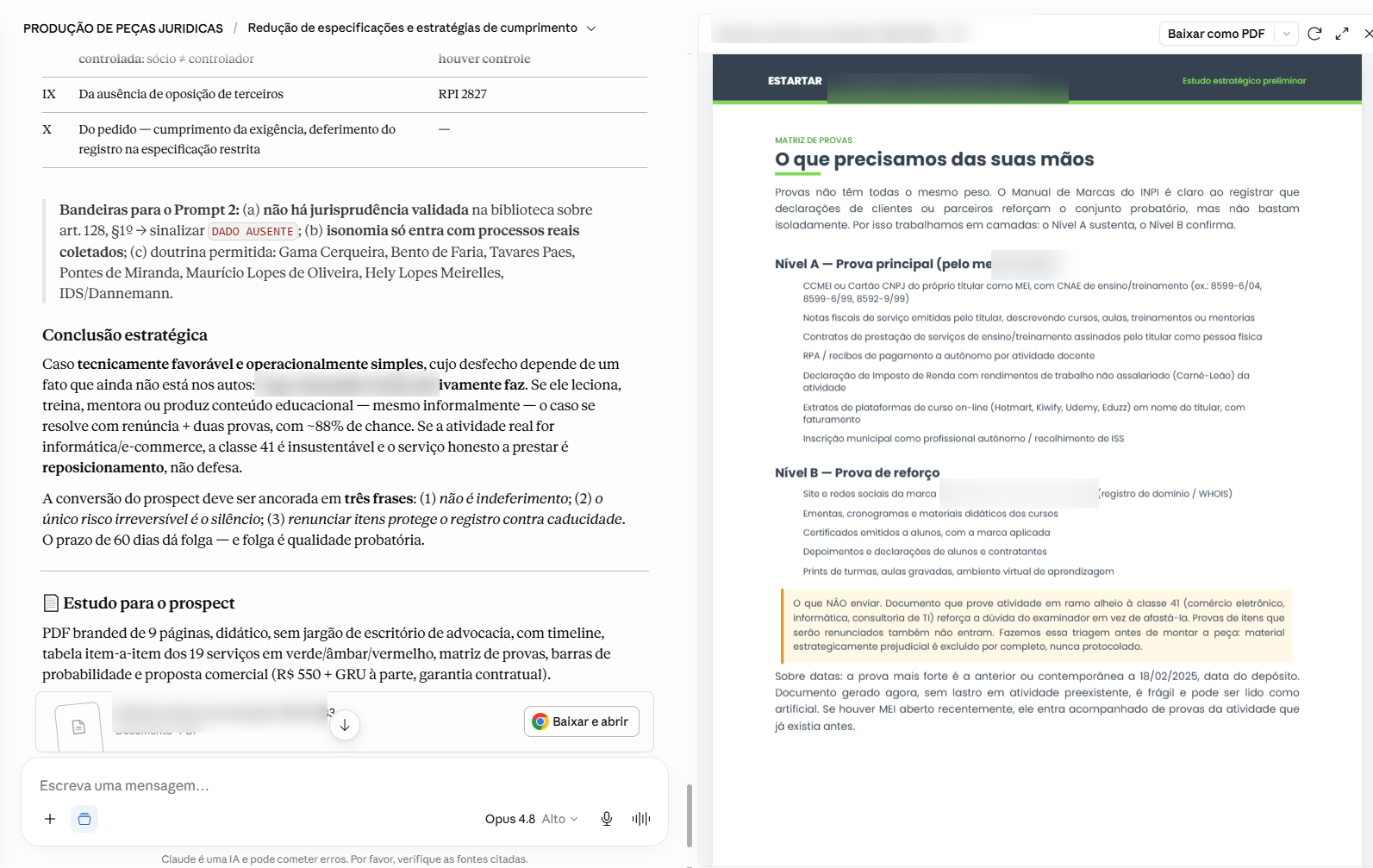Click the ESTARTAR logo in PDF header

coord(795,81)
